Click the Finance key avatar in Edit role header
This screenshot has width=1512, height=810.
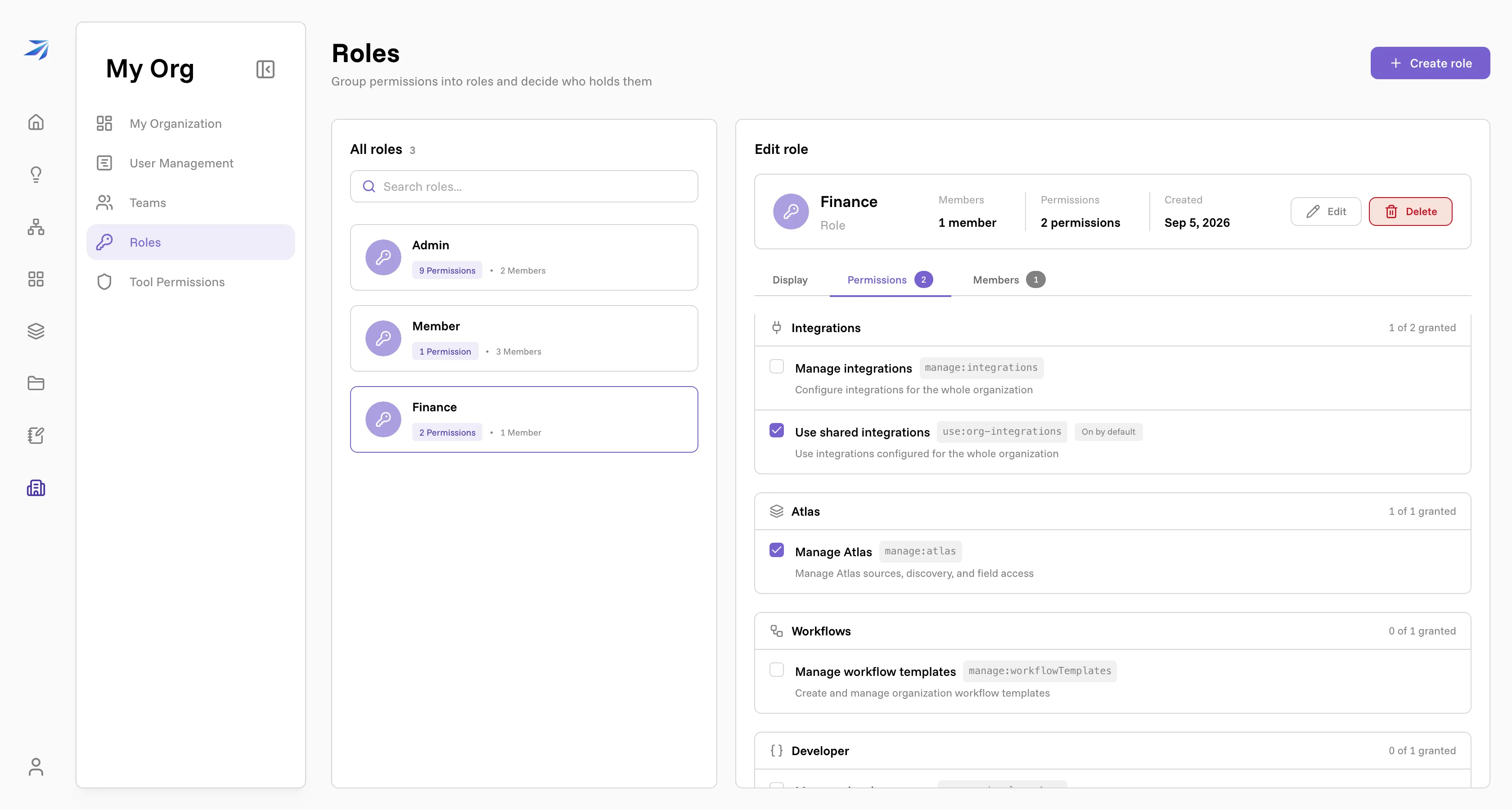click(791, 211)
